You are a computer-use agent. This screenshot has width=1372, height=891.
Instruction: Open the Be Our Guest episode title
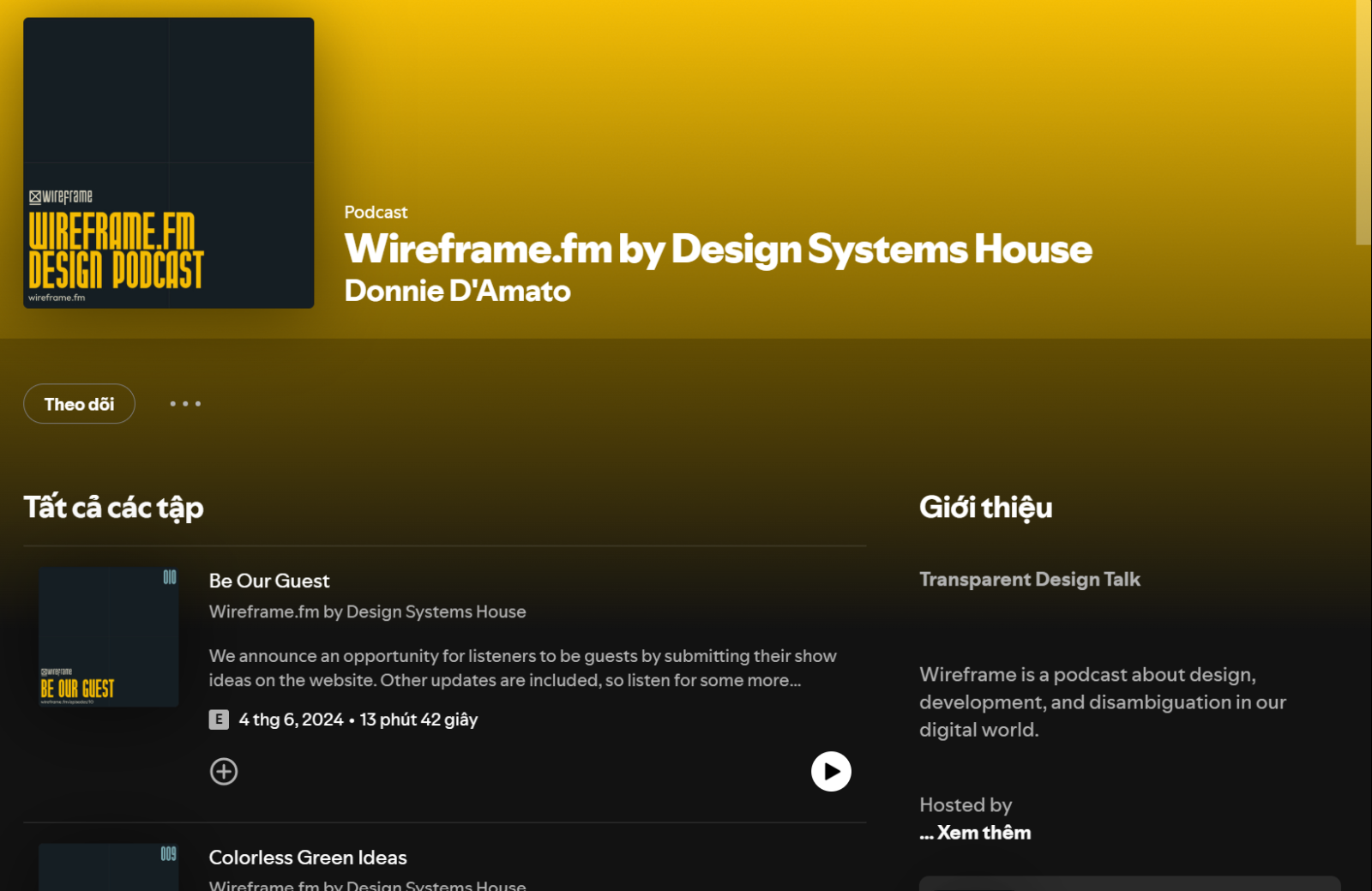[x=269, y=581]
